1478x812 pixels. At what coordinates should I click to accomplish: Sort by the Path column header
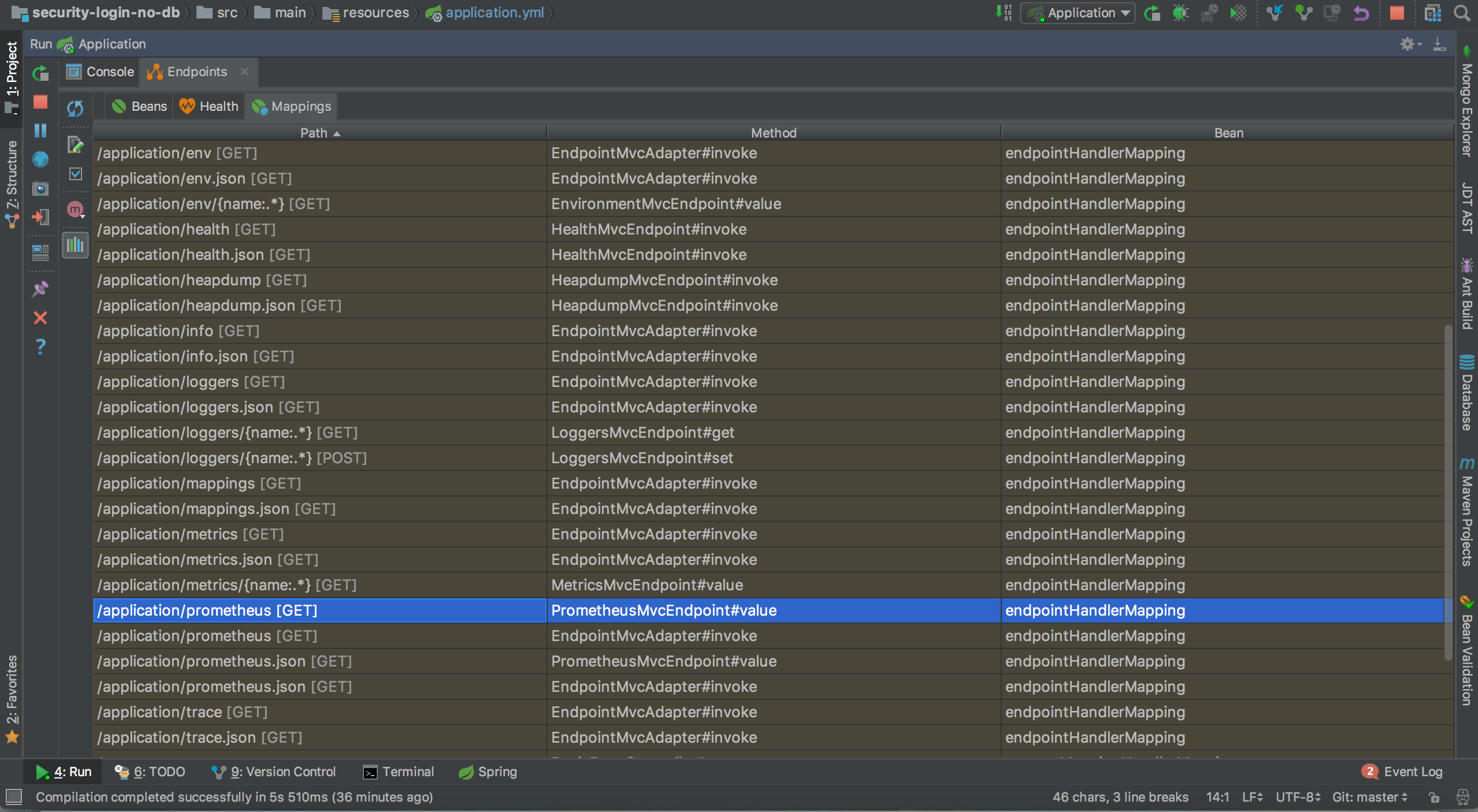point(320,133)
